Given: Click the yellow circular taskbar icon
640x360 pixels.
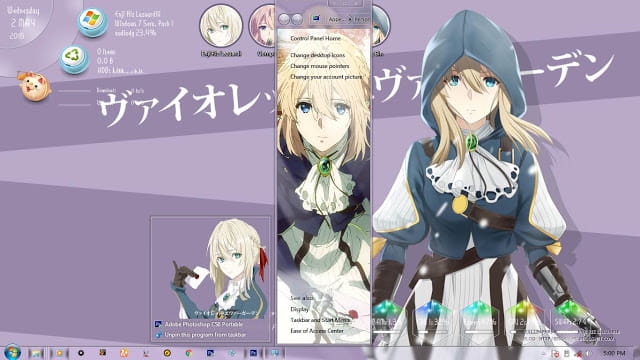Looking at the screenshot, I should pyautogui.click(x=167, y=353).
